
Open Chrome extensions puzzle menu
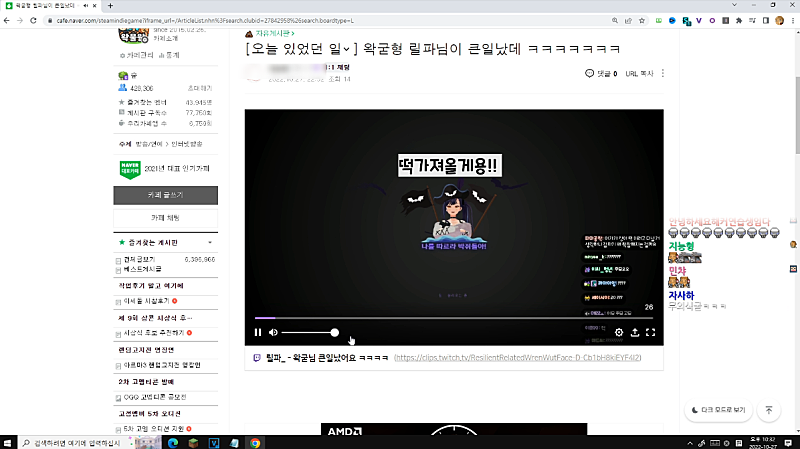coord(739,20)
